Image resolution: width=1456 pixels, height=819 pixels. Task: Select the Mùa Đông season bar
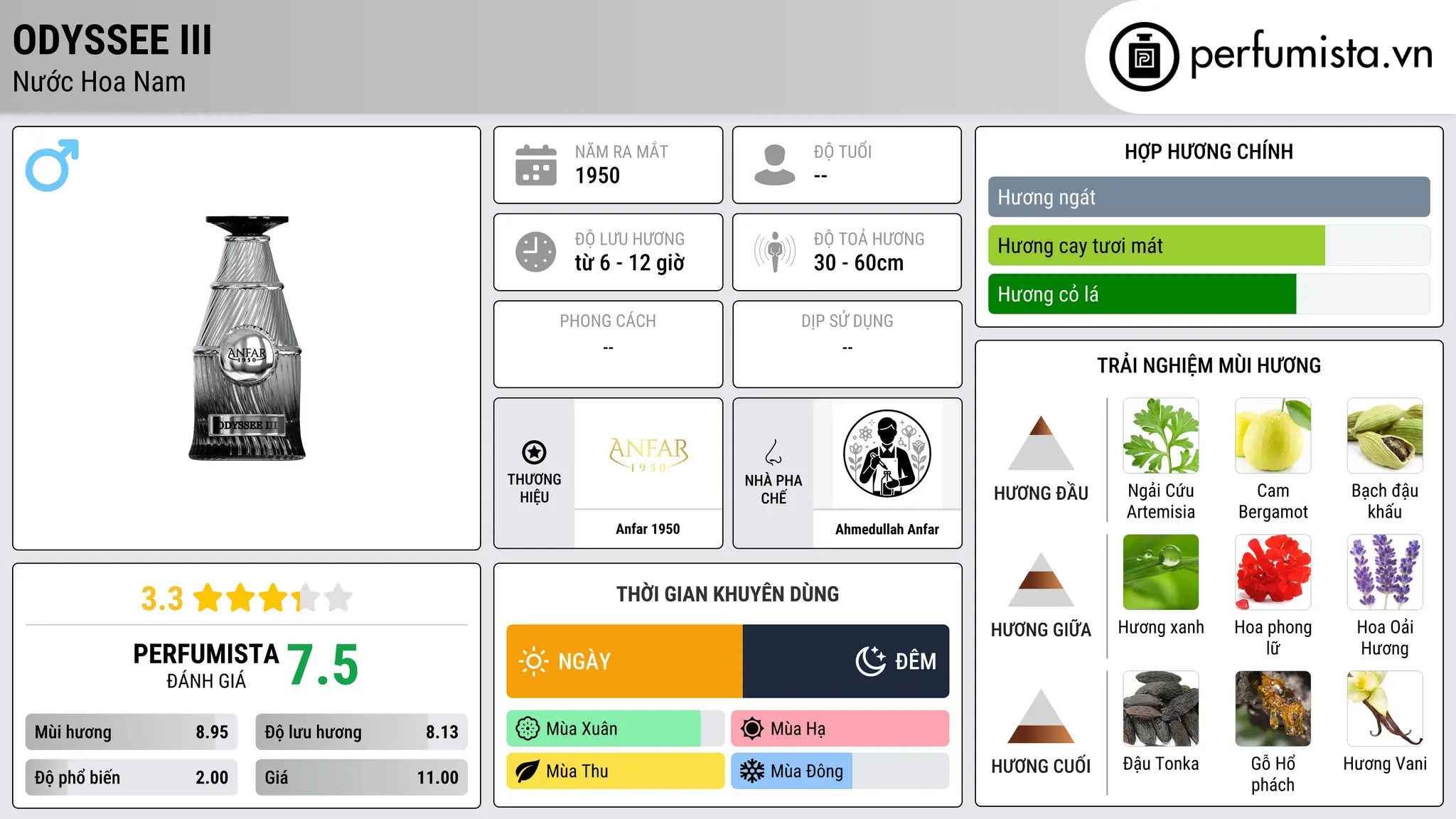pos(840,771)
